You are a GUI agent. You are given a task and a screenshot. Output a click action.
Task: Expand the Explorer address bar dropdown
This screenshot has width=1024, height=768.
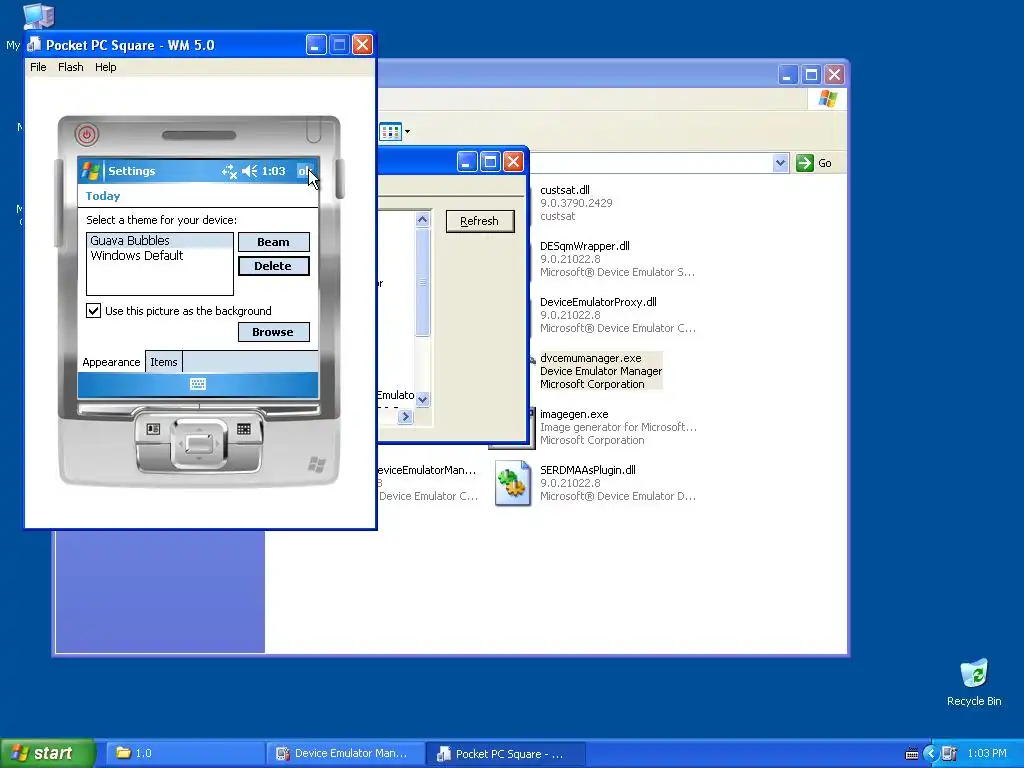[x=780, y=163]
